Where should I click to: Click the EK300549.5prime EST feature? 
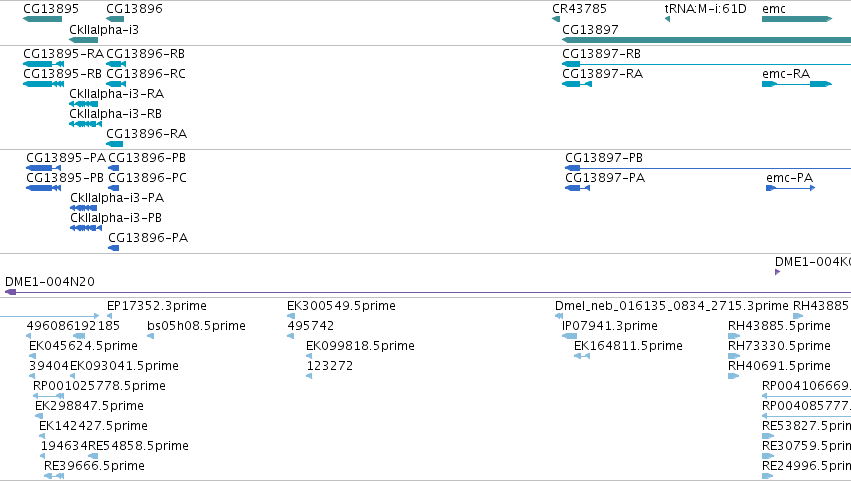coord(291,316)
